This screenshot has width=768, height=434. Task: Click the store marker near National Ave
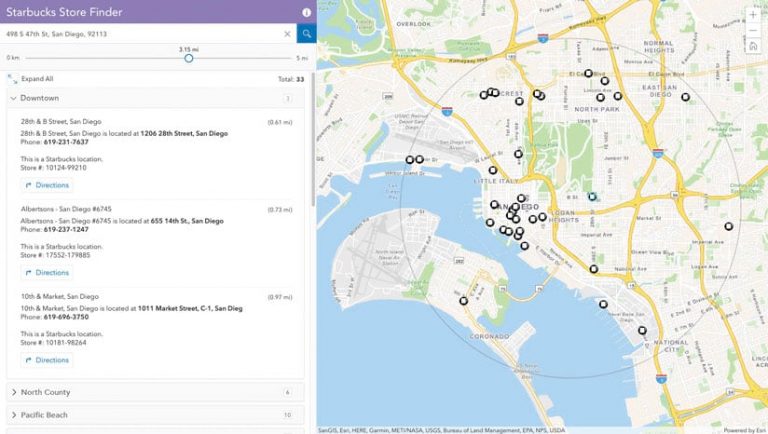(x=594, y=269)
